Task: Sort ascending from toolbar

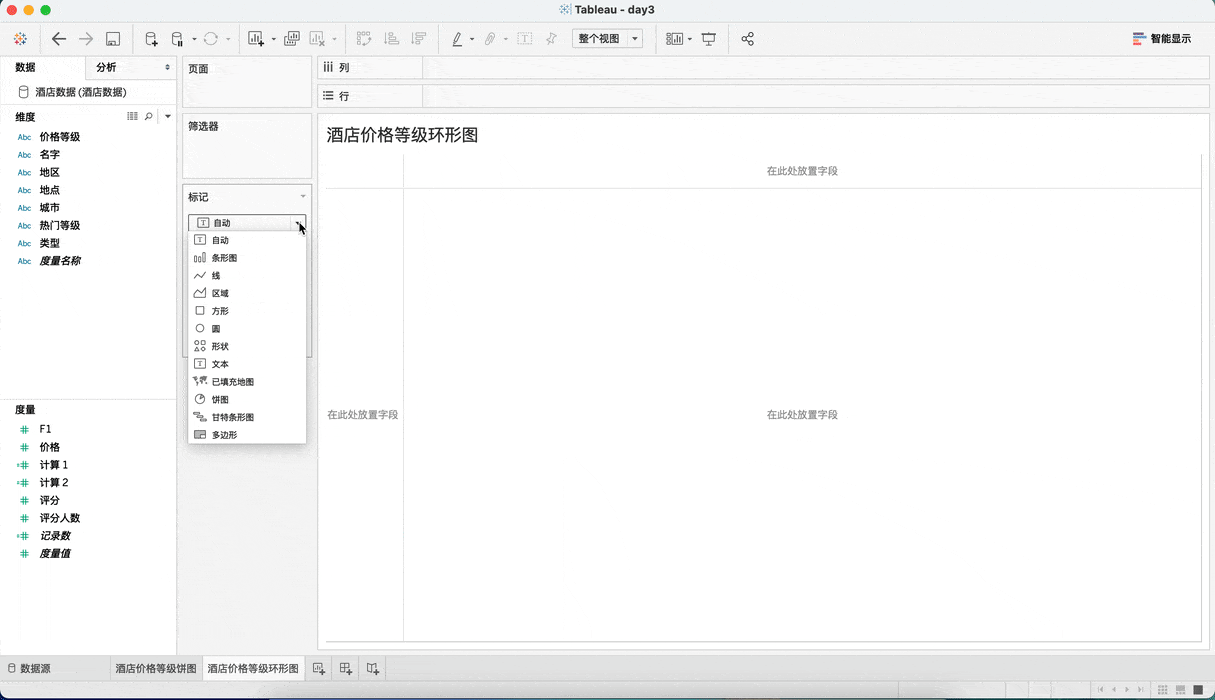Action: (392, 39)
